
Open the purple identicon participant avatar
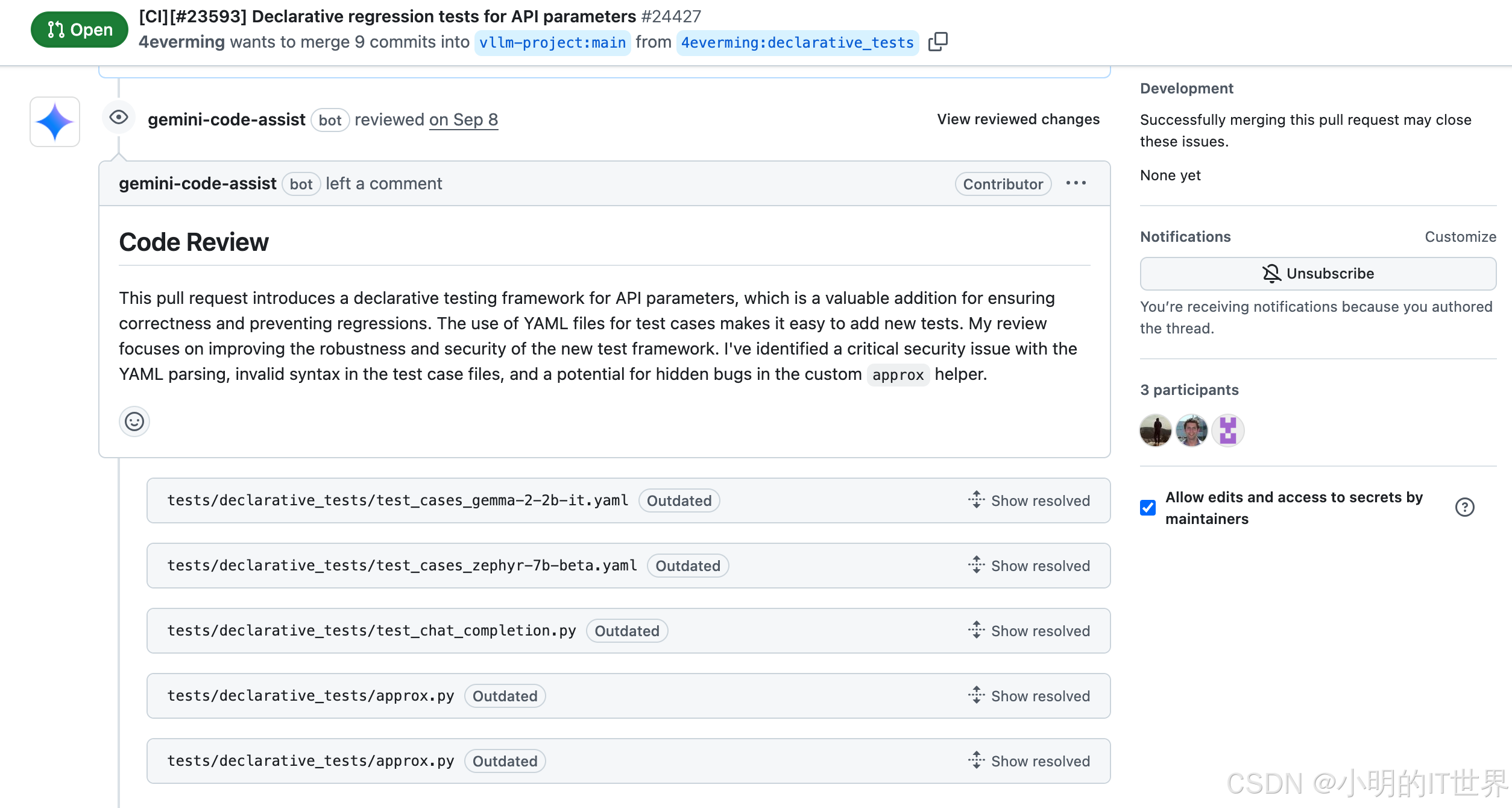click(1228, 431)
